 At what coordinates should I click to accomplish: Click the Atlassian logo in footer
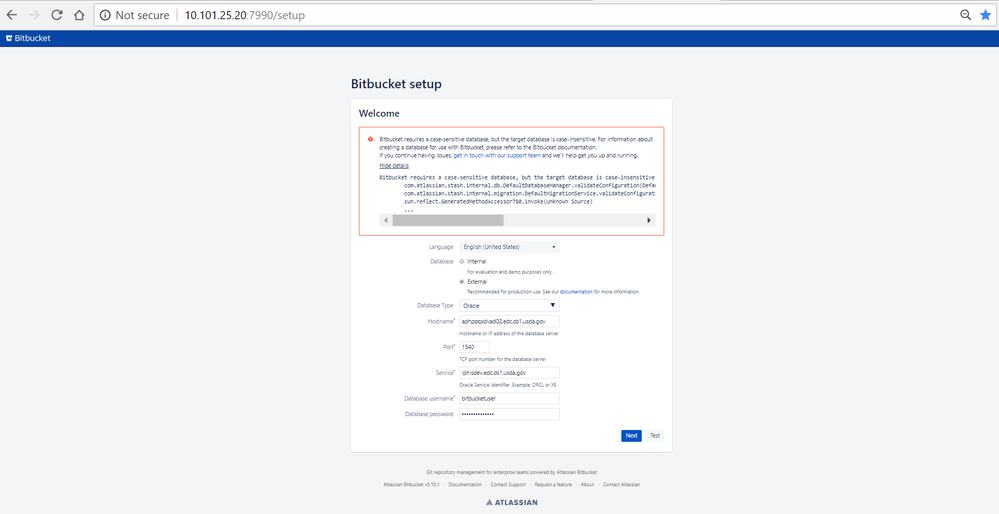[512, 502]
